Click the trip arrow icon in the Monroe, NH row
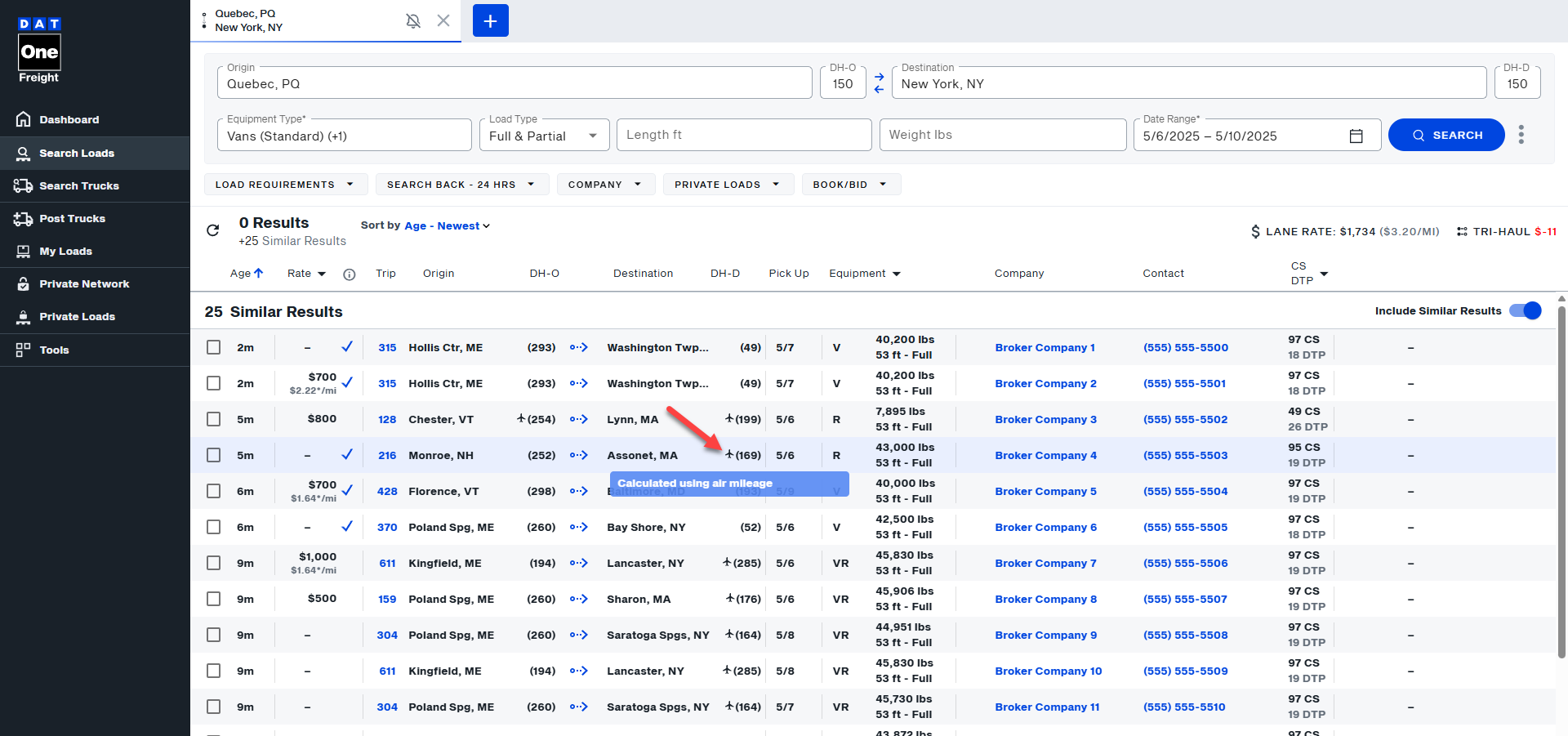This screenshot has width=1568, height=736. [x=579, y=455]
